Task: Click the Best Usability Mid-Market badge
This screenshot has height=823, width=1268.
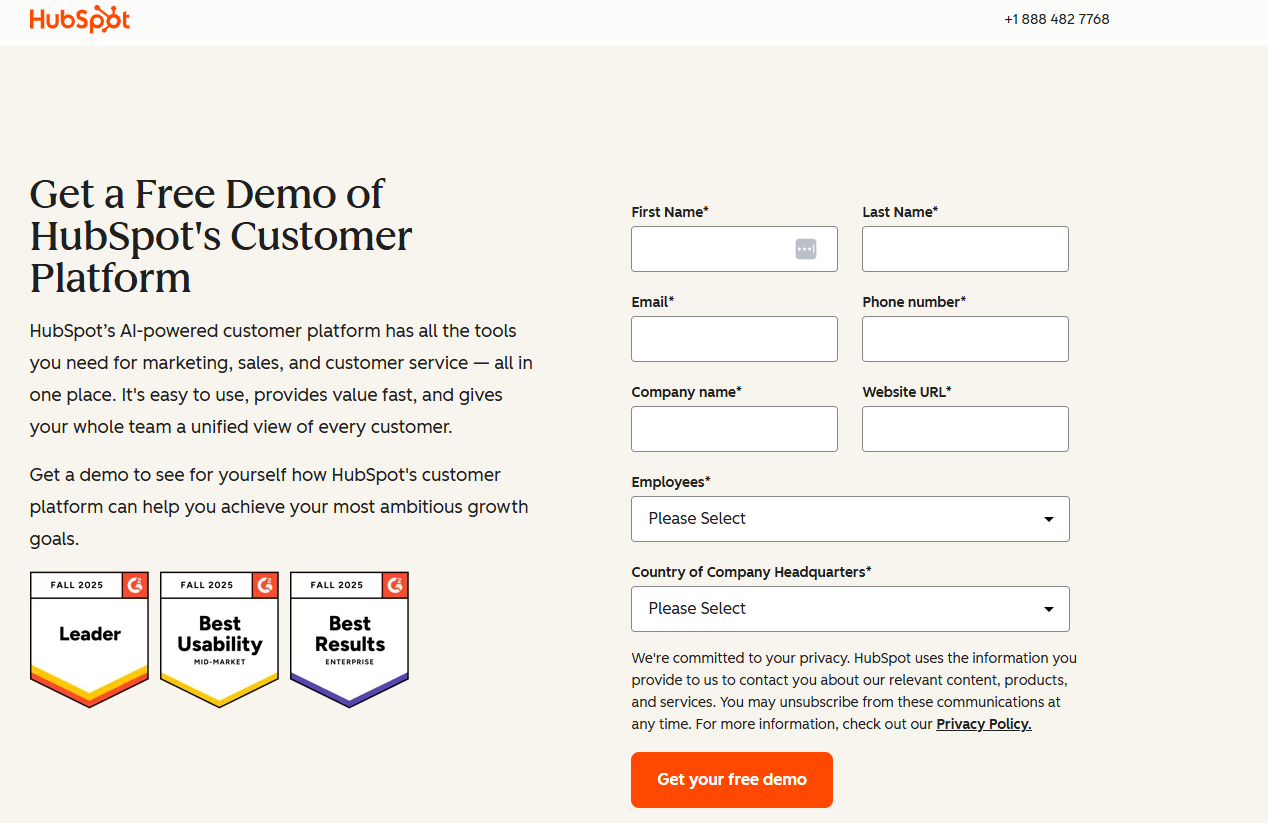Action: coord(219,639)
